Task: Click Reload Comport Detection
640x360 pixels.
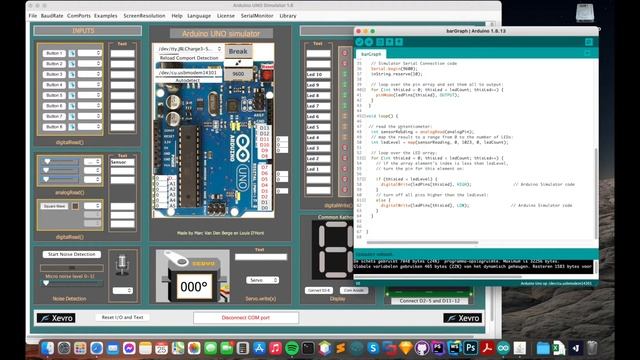Action: pyautogui.click(x=189, y=58)
